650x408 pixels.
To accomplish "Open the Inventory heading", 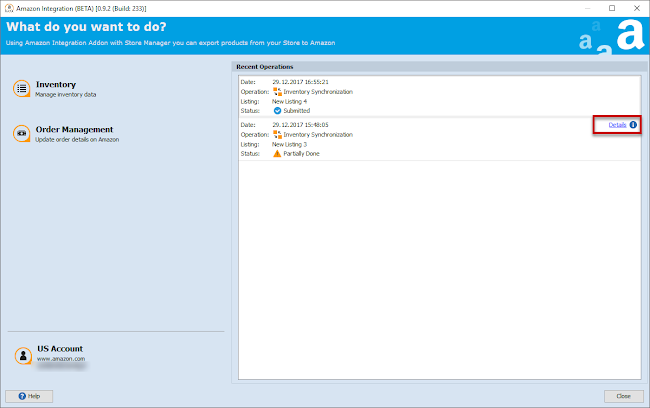I will (x=56, y=85).
